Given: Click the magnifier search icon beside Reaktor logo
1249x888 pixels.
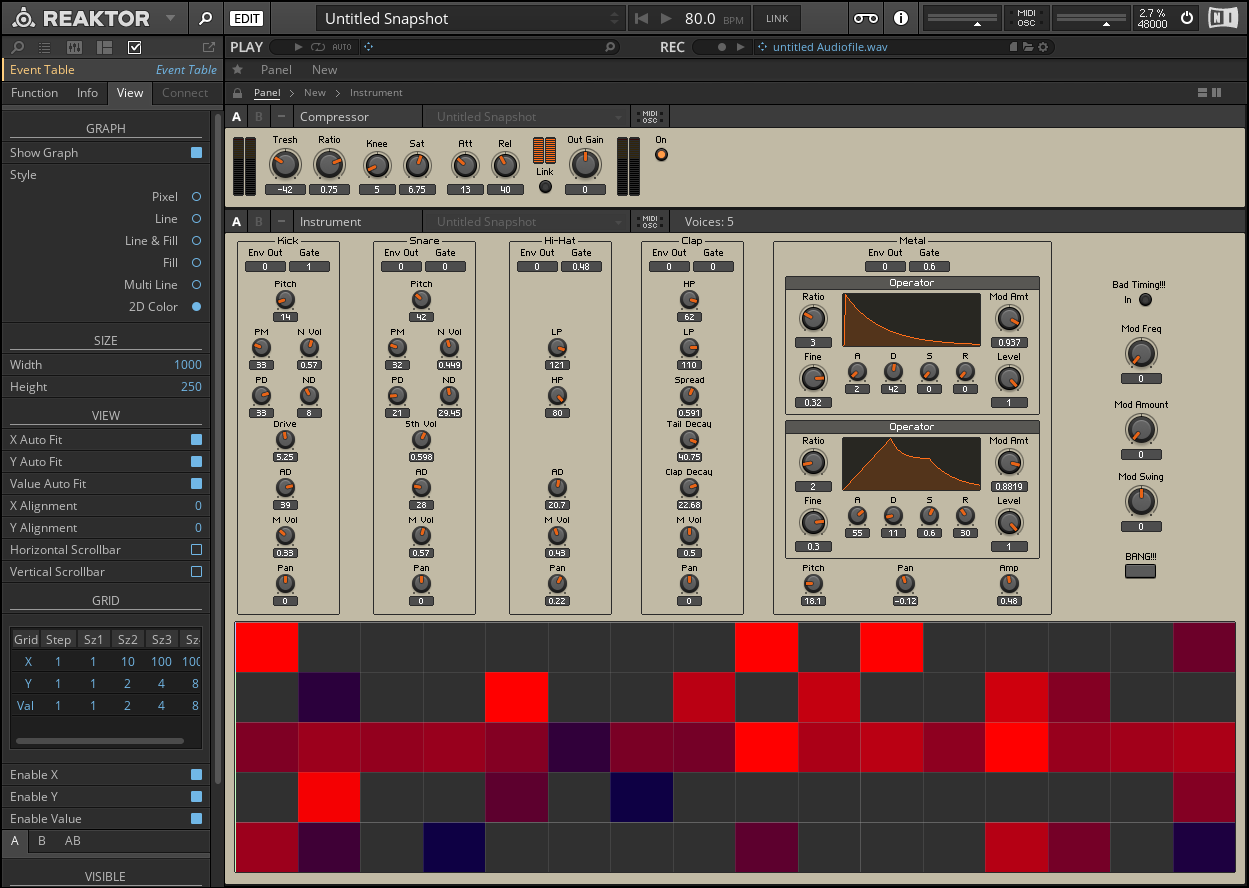Looking at the screenshot, I should (x=205, y=18).
